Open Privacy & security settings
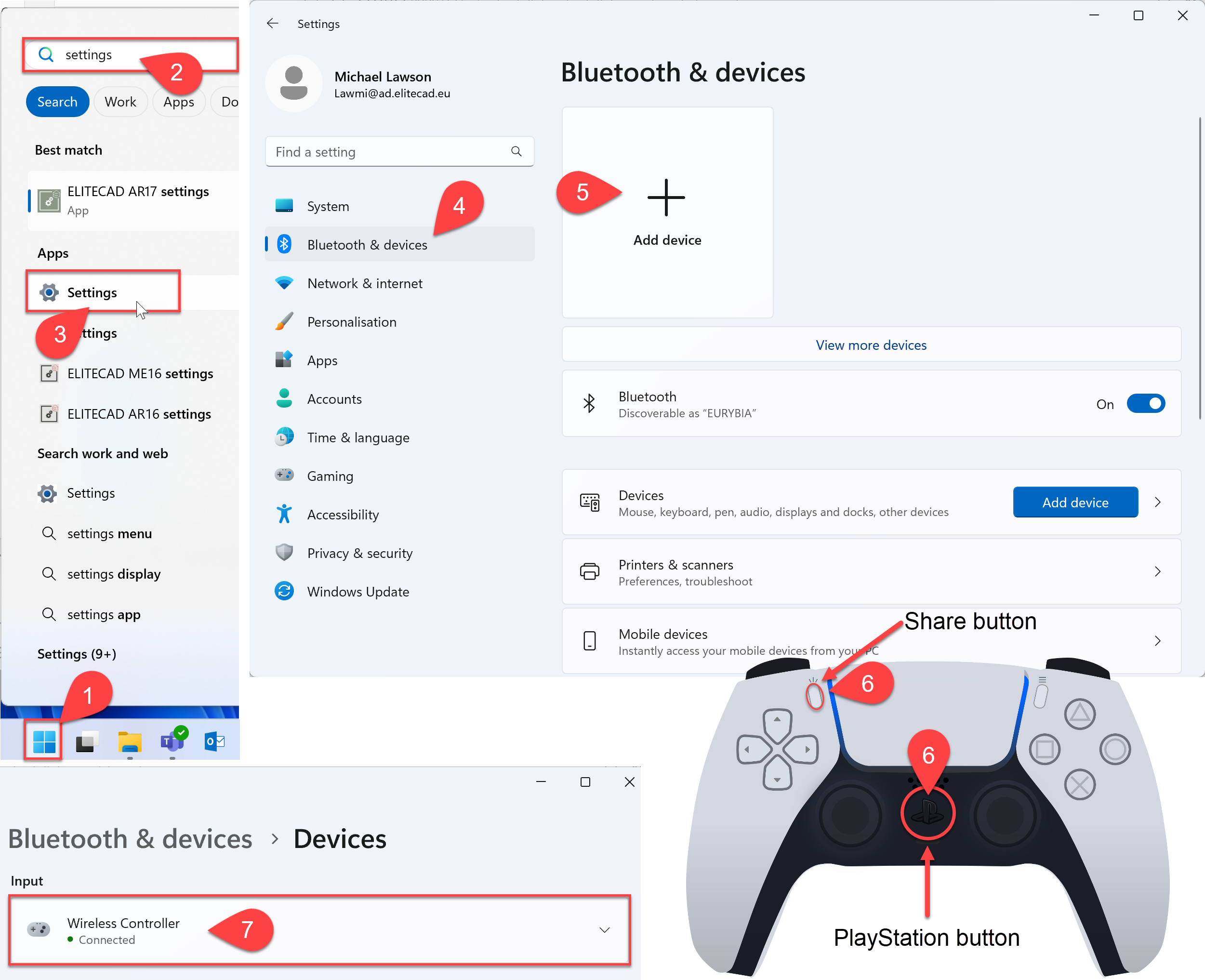The image size is (1205, 980). click(359, 553)
